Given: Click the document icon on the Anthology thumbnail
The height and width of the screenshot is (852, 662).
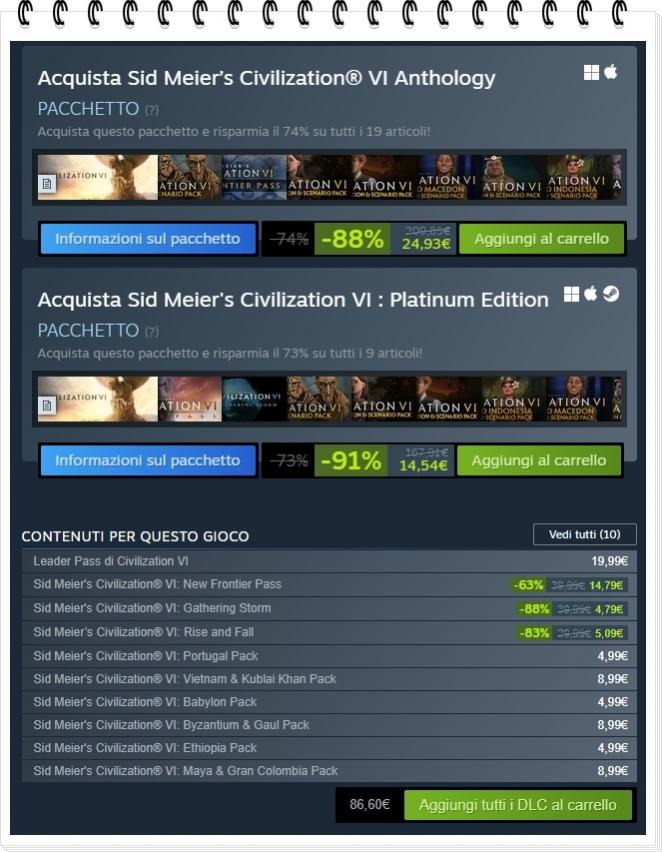Looking at the screenshot, I should coord(47,184).
